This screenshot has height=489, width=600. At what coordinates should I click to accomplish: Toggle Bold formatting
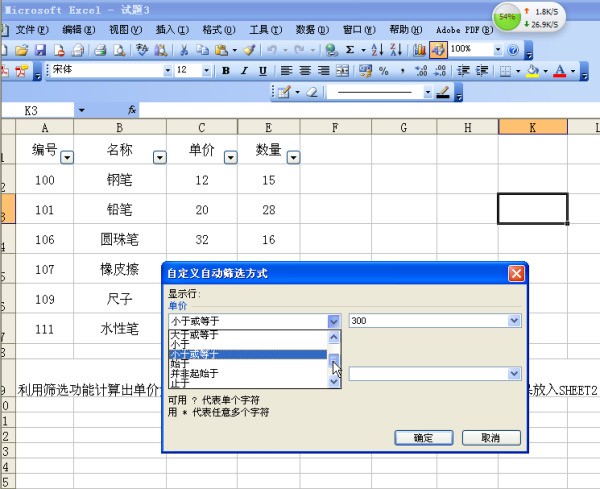click(226, 71)
